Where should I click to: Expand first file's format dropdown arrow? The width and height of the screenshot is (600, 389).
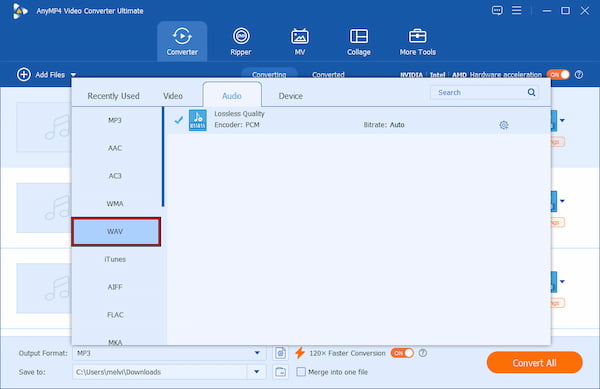pyautogui.click(x=562, y=120)
